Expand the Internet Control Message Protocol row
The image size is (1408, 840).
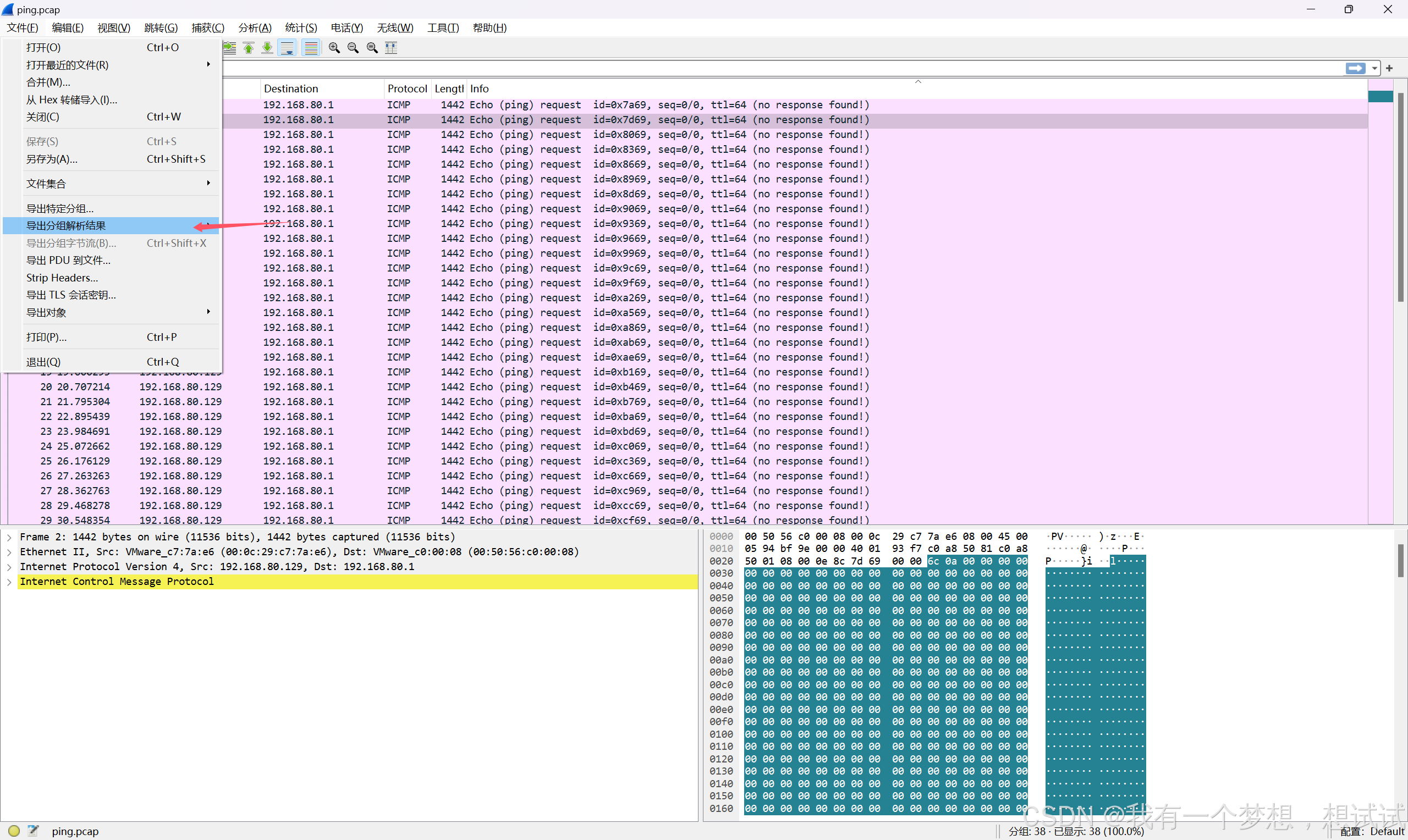(x=9, y=581)
